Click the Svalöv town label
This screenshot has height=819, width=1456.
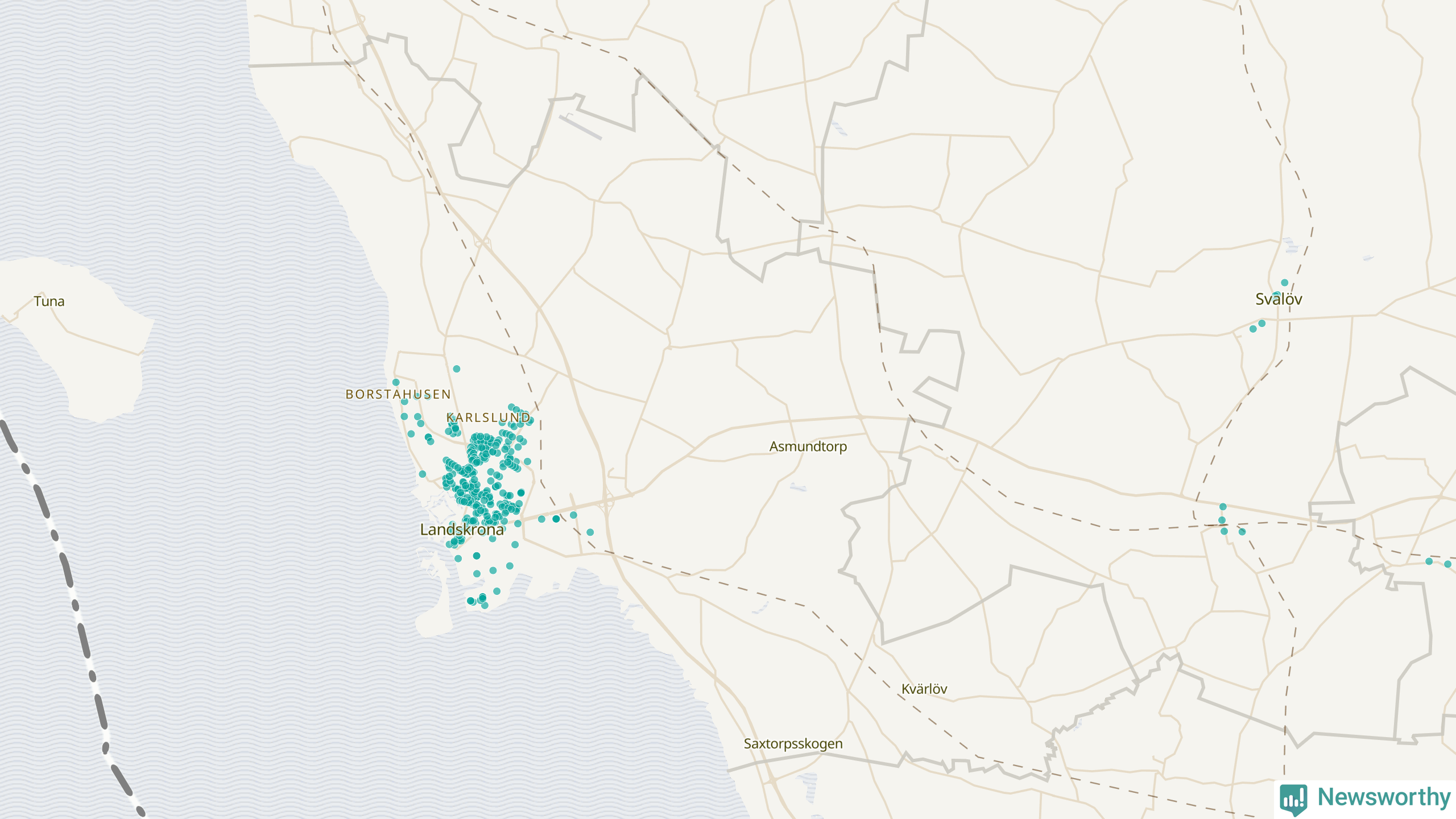[x=1279, y=299]
